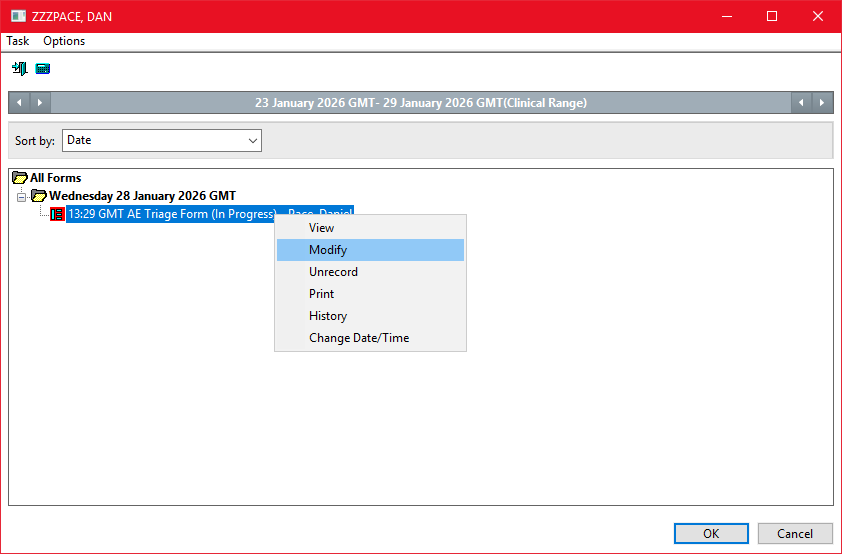This screenshot has width=842, height=554.
Task: Select Change Date/Time in the context menu
Action: [x=359, y=338]
